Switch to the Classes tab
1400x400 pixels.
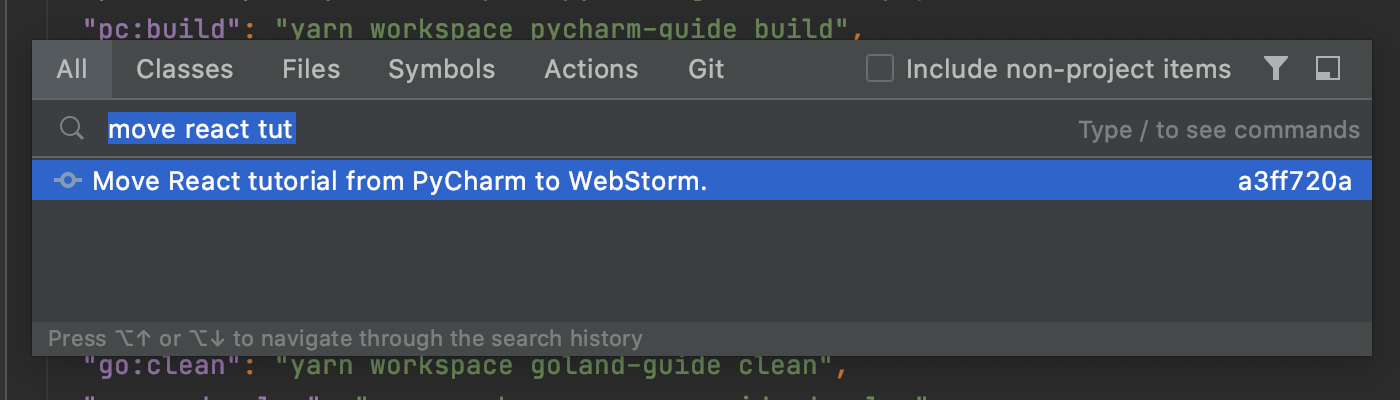tap(185, 69)
